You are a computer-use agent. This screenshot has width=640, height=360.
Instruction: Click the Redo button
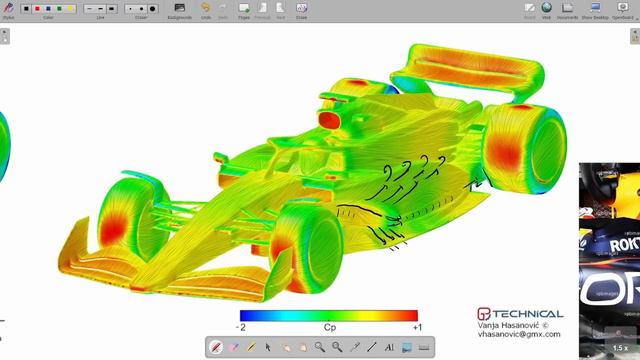coord(222,11)
